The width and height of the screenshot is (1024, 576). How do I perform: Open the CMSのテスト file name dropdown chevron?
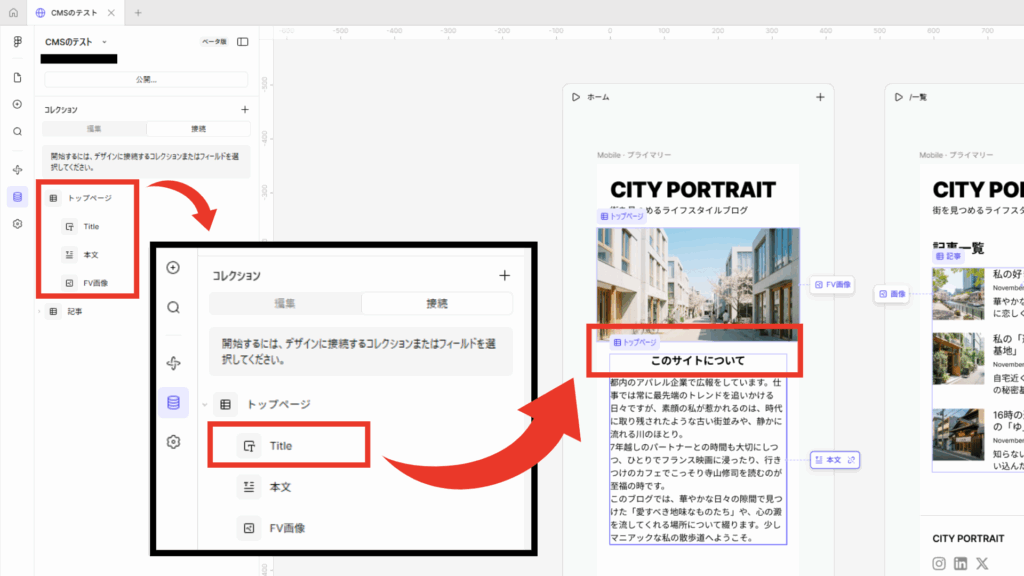coord(104,42)
